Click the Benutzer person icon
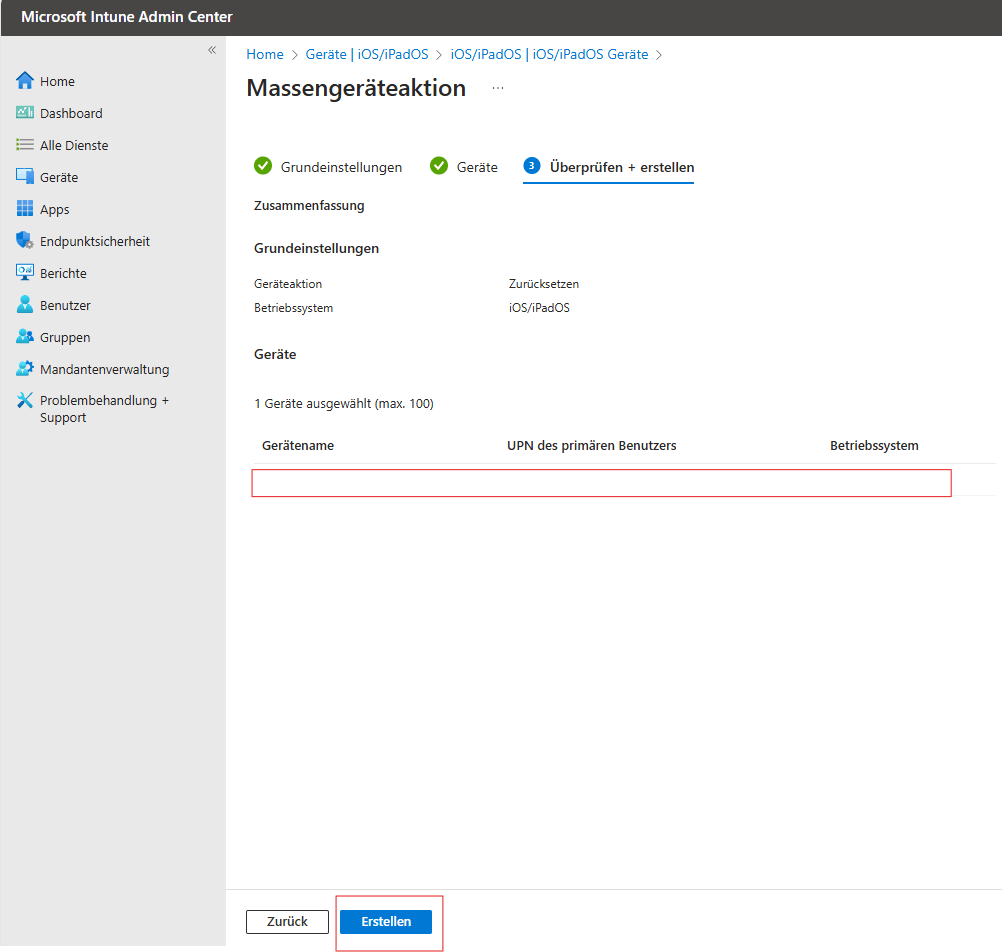This screenshot has height=952, width=1002. [x=25, y=304]
